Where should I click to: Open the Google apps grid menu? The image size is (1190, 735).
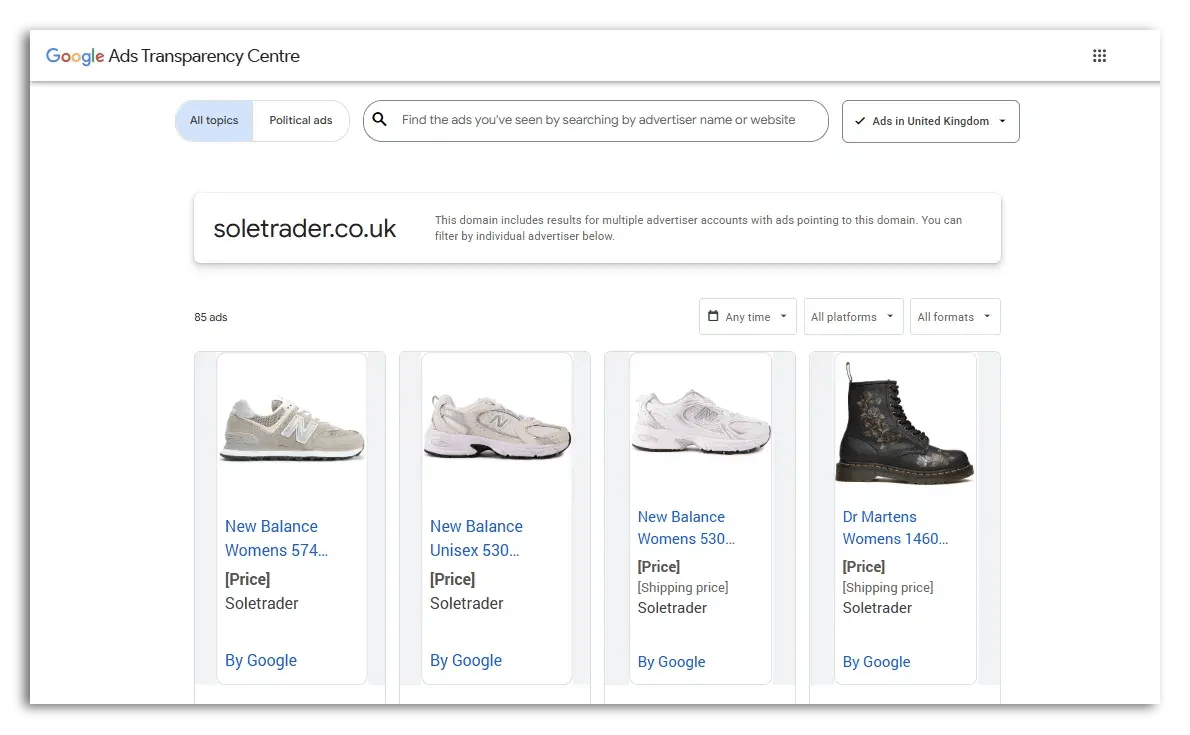pos(1099,55)
